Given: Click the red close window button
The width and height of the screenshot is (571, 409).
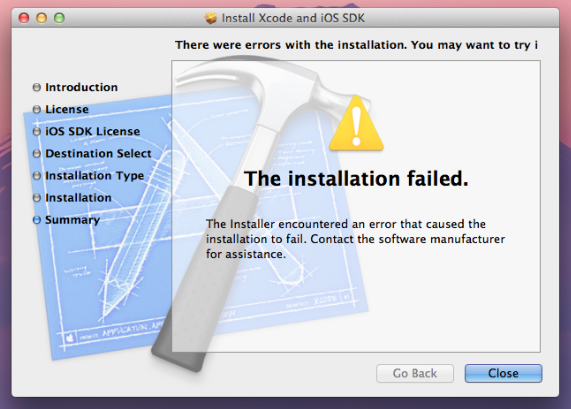Looking at the screenshot, I should [x=24, y=18].
